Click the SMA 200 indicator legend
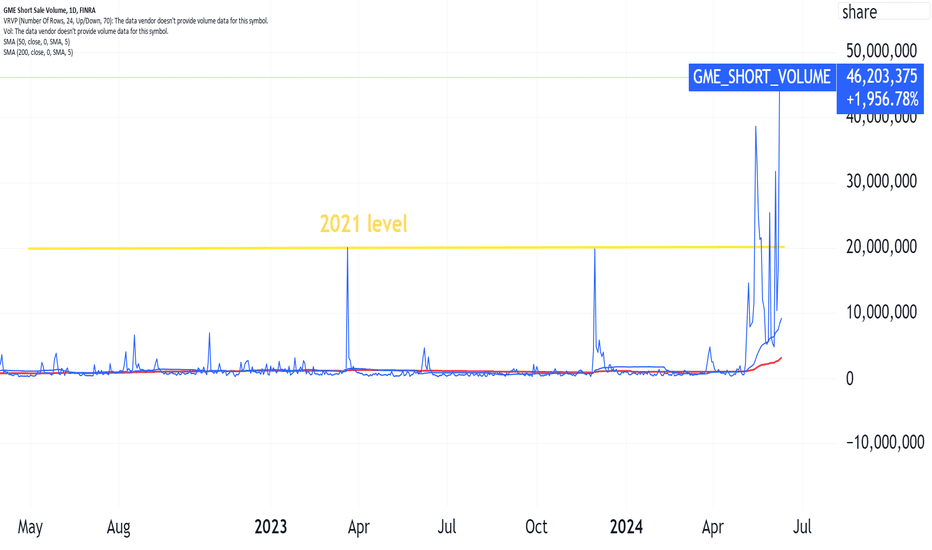This screenshot has width=932, height=550. click(38, 52)
